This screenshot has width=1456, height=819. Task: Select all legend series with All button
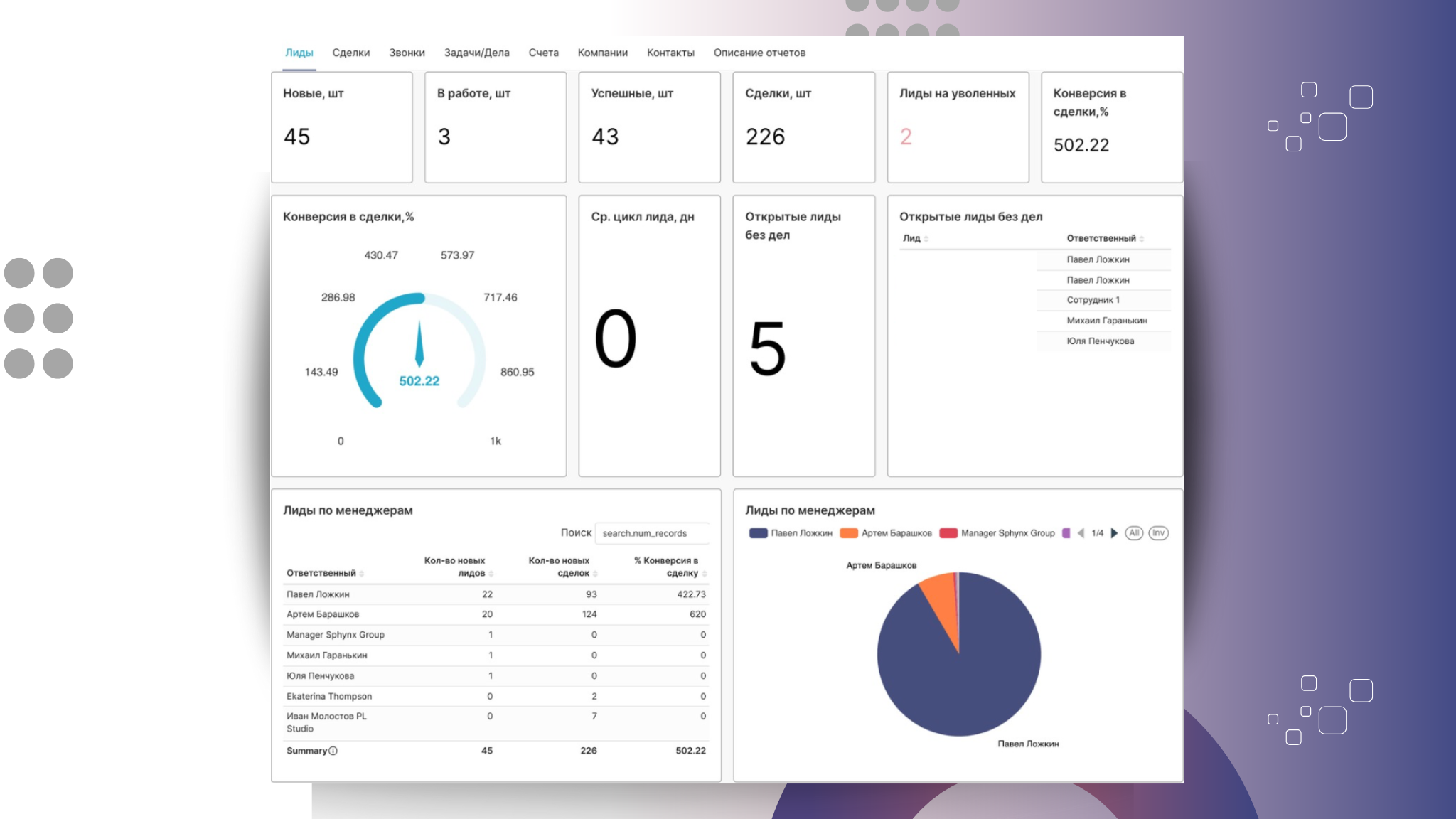1134,533
